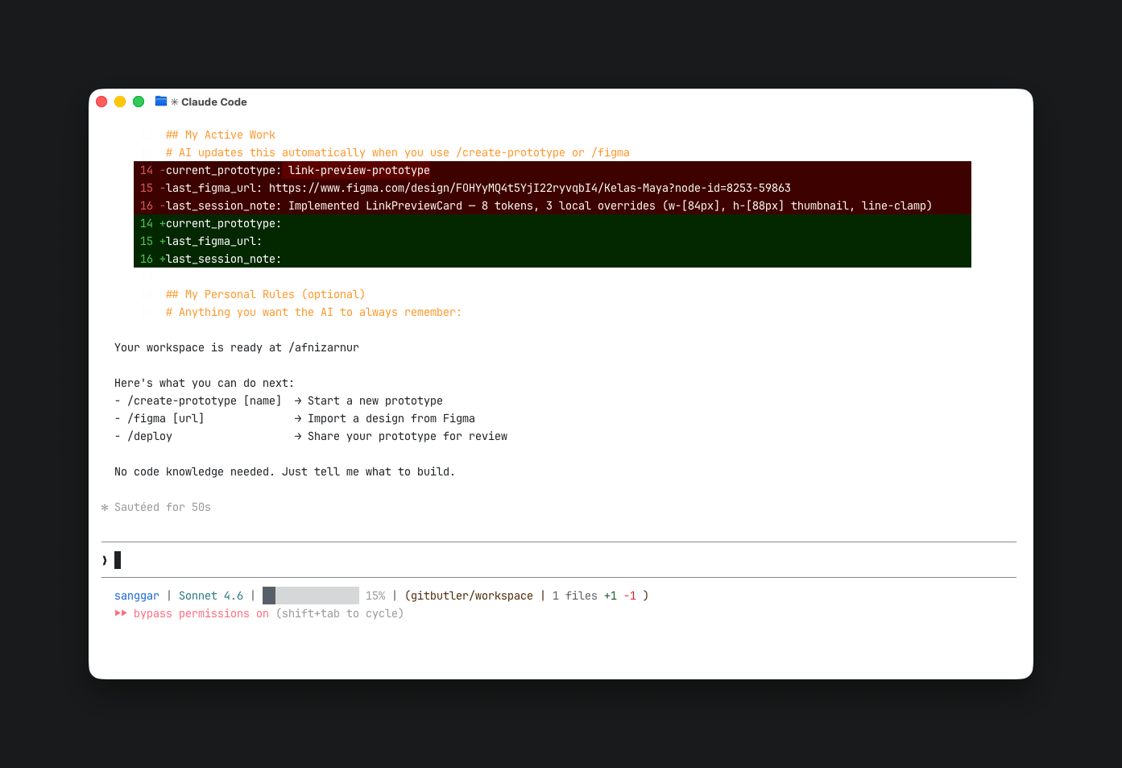This screenshot has height=768, width=1122.
Task: Select the blue folder icon in title bar
Action: coord(161,101)
